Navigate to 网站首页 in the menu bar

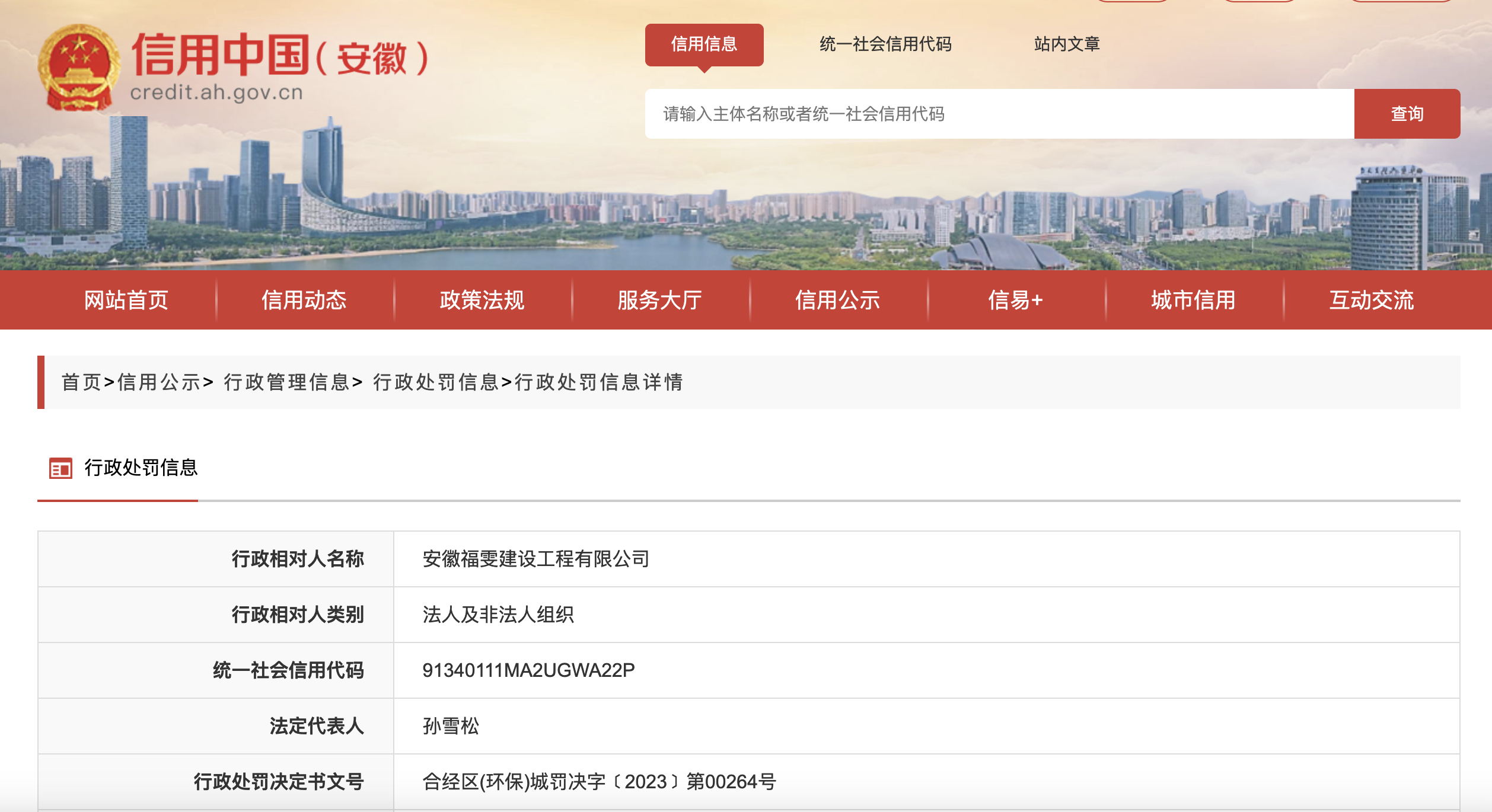(126, 301)
